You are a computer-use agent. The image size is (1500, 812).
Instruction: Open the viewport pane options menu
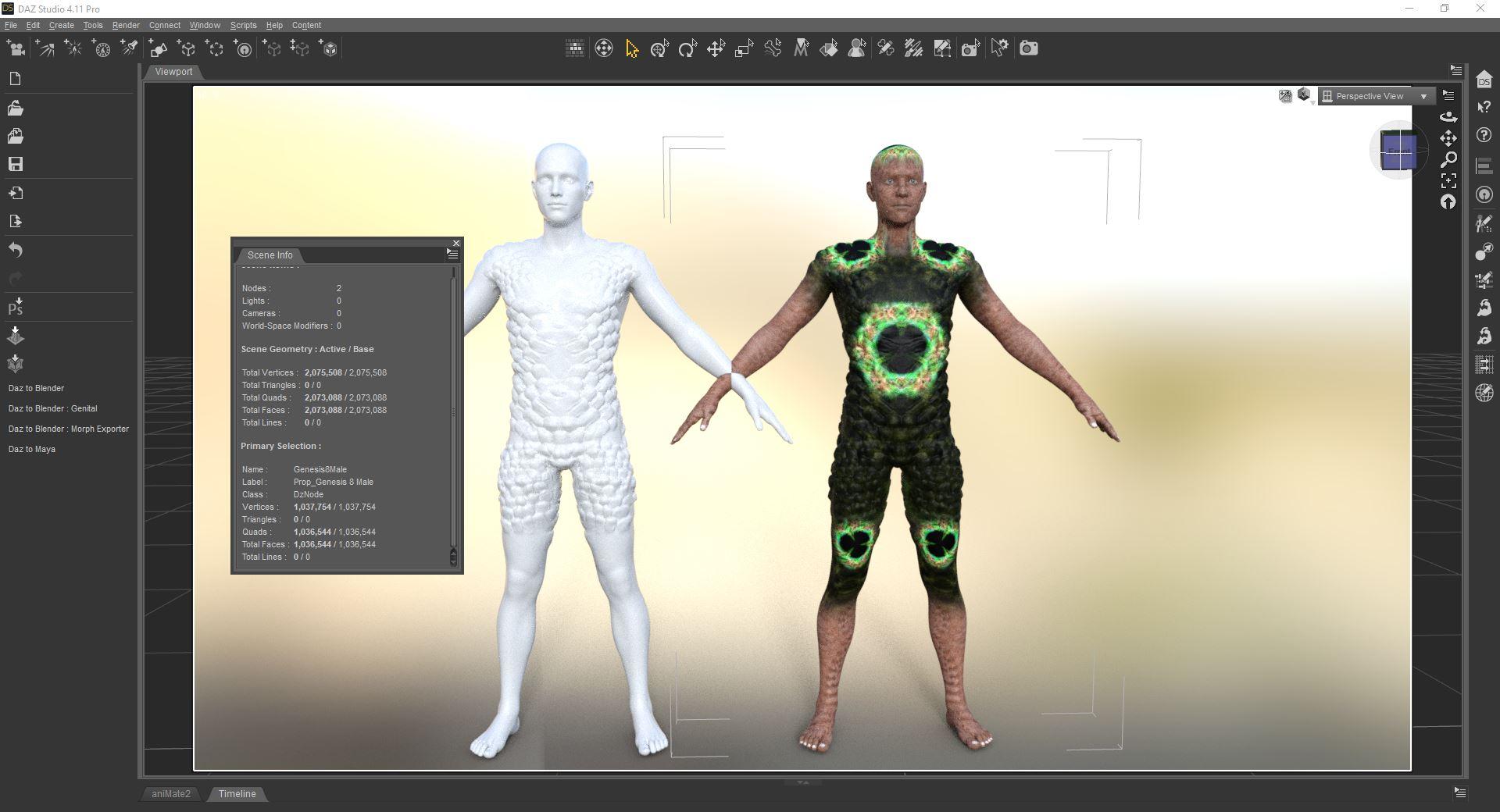[1455, 70]
